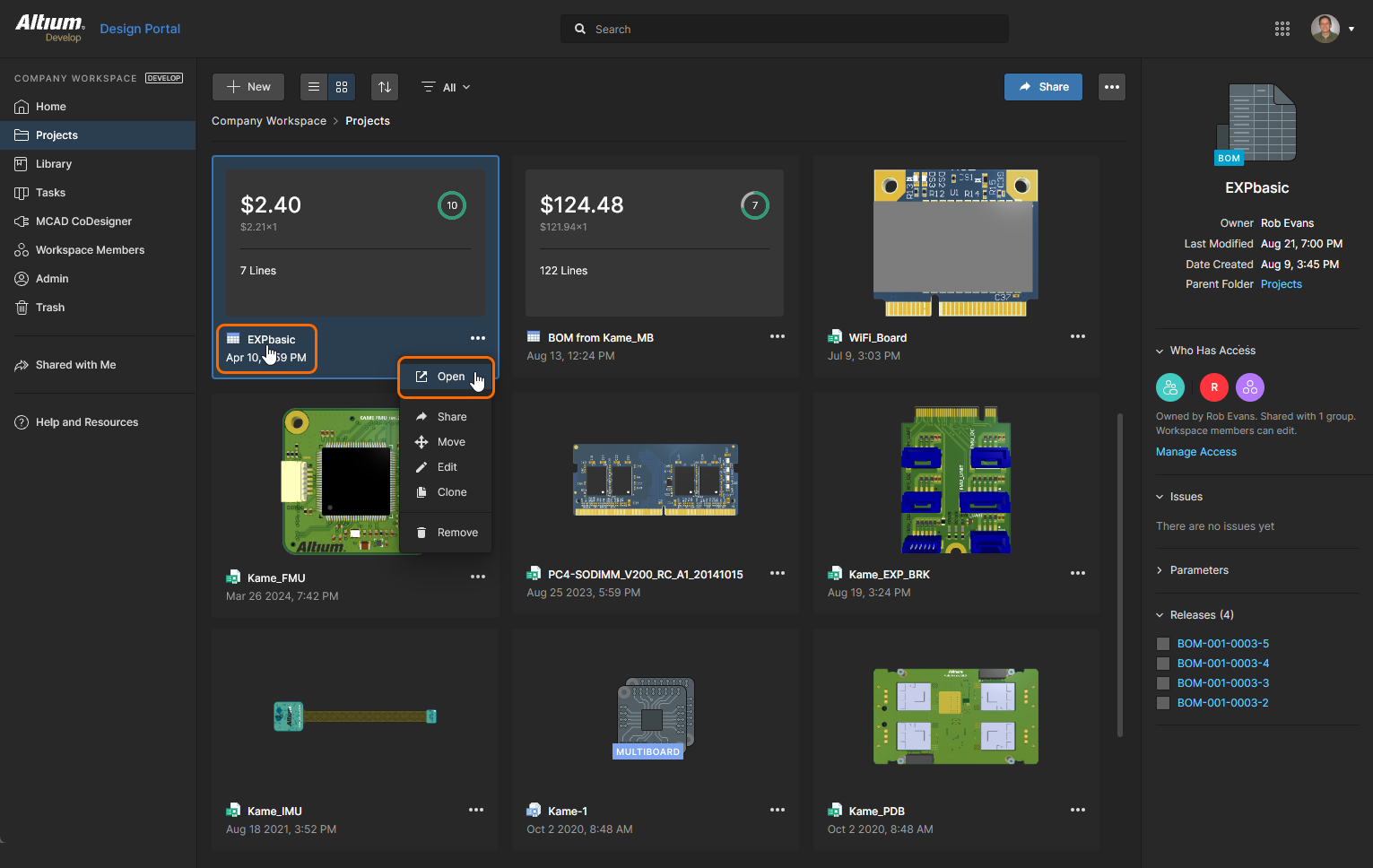Open ellipsis menu on EXPbasic card
1373x868 pixels.
478,338
